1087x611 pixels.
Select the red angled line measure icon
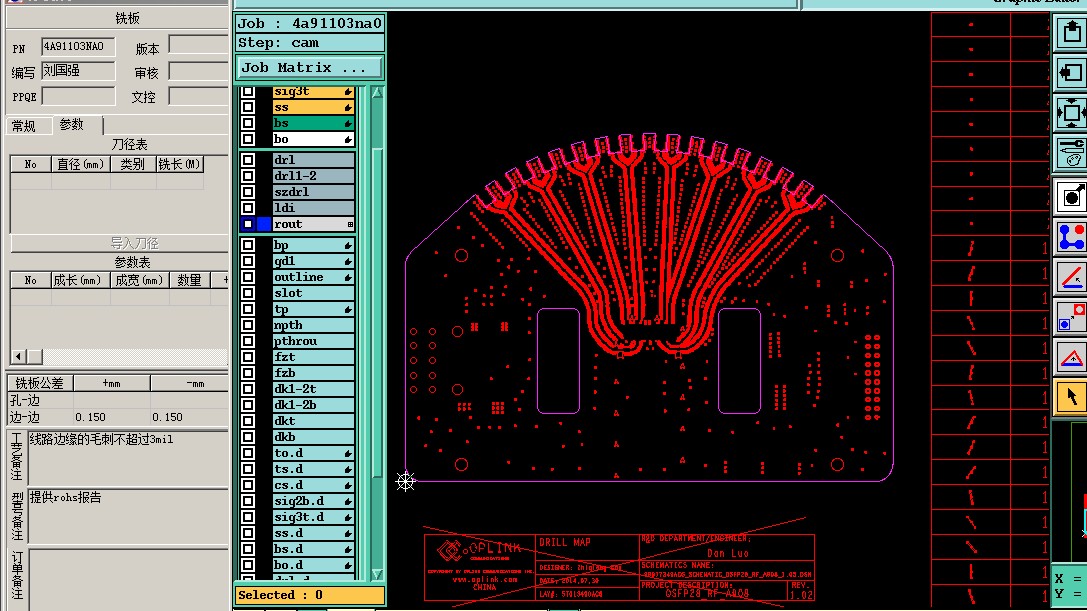click(x=1071, y=277)
